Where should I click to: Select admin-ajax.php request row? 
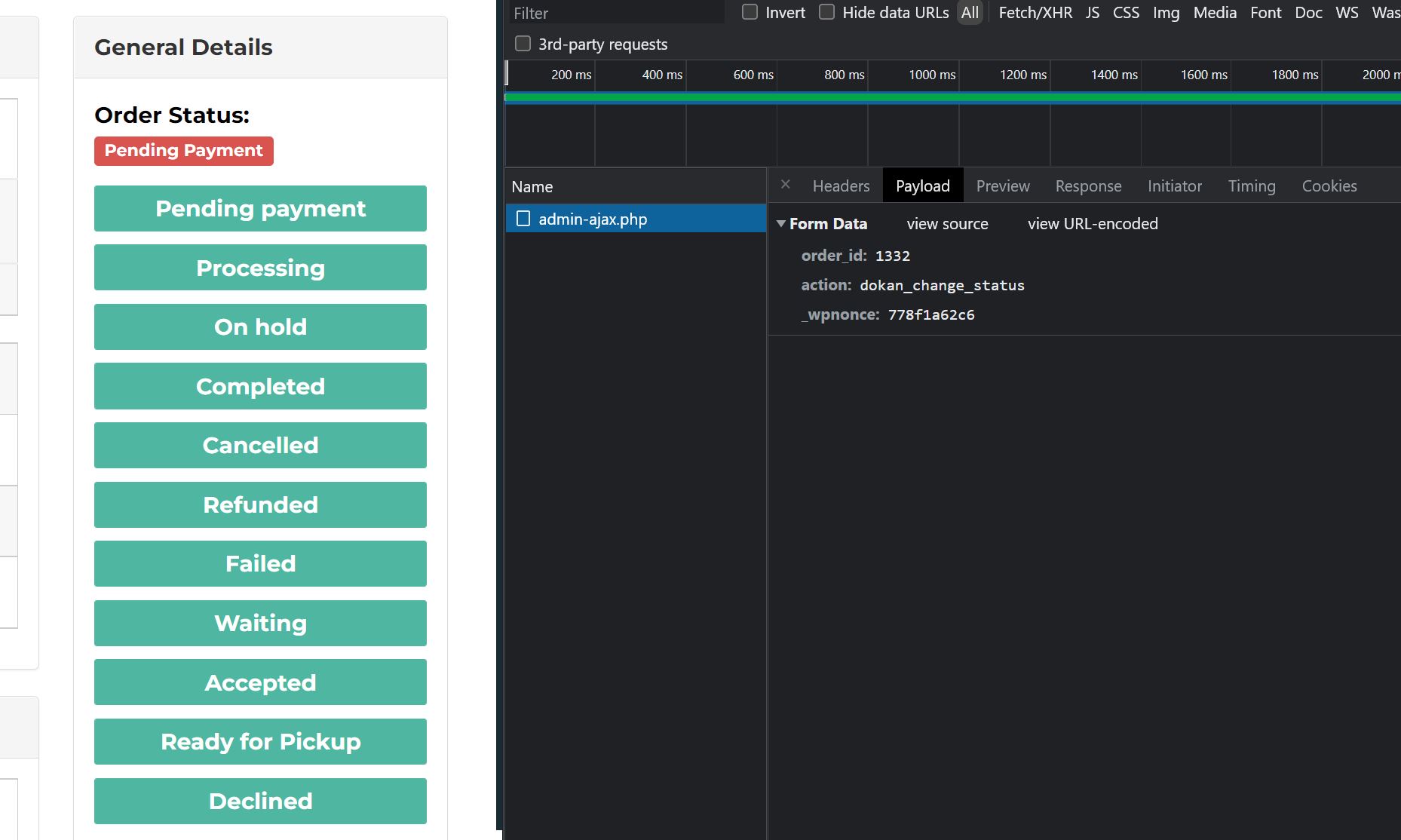pos(636,219)
